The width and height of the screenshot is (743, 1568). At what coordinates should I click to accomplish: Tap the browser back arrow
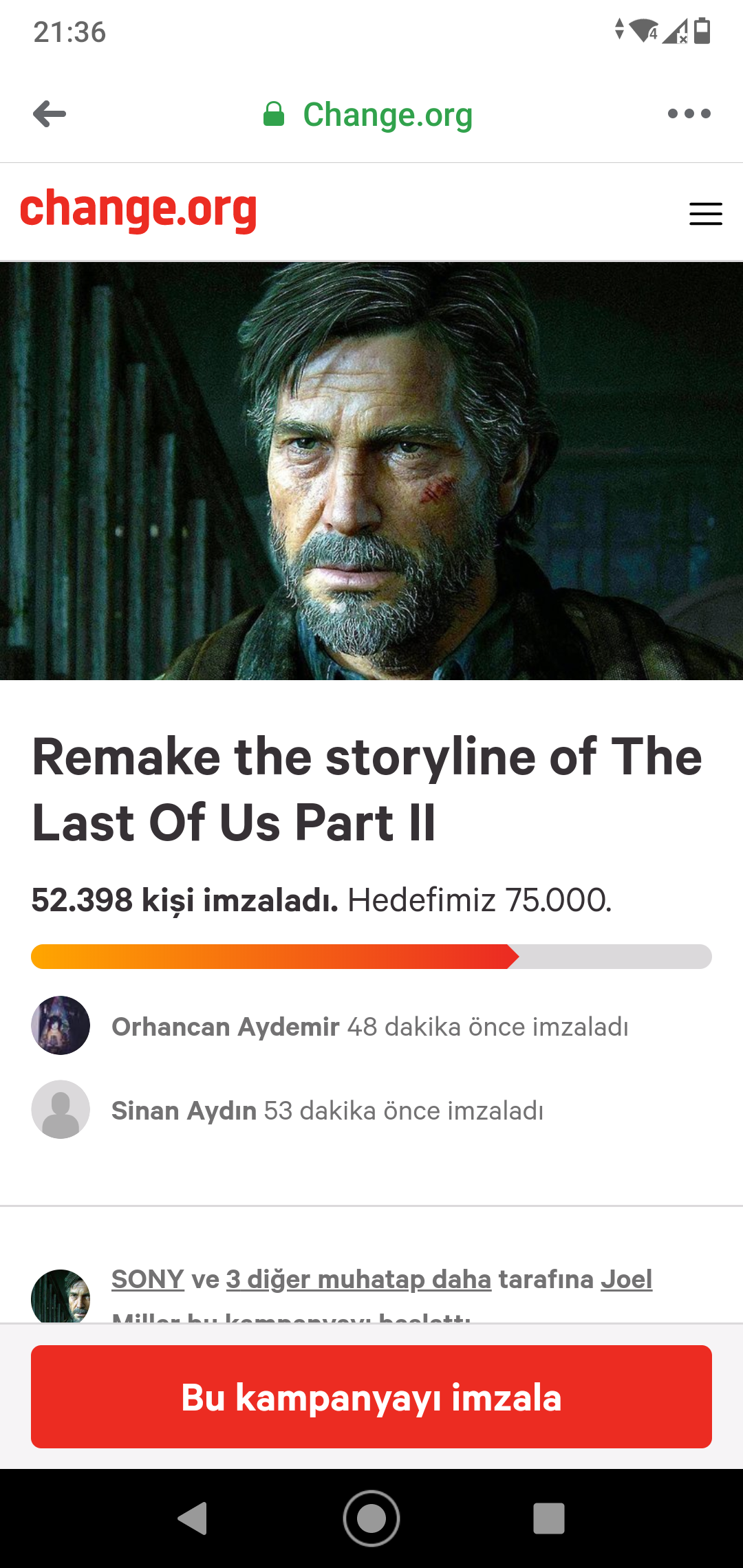50,114
